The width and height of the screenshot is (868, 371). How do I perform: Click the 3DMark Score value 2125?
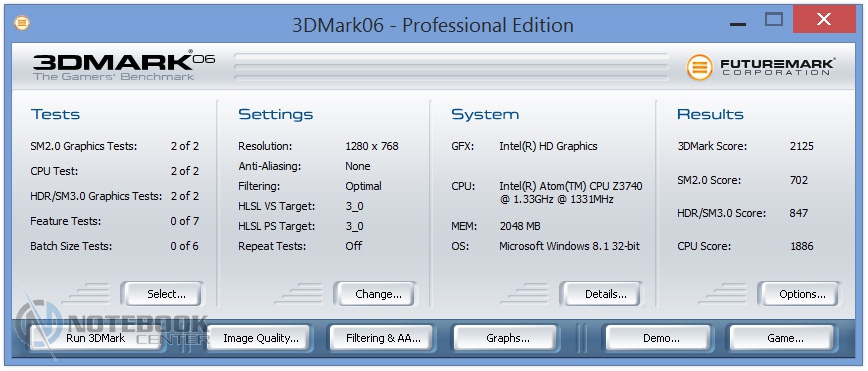pos(802,146)
